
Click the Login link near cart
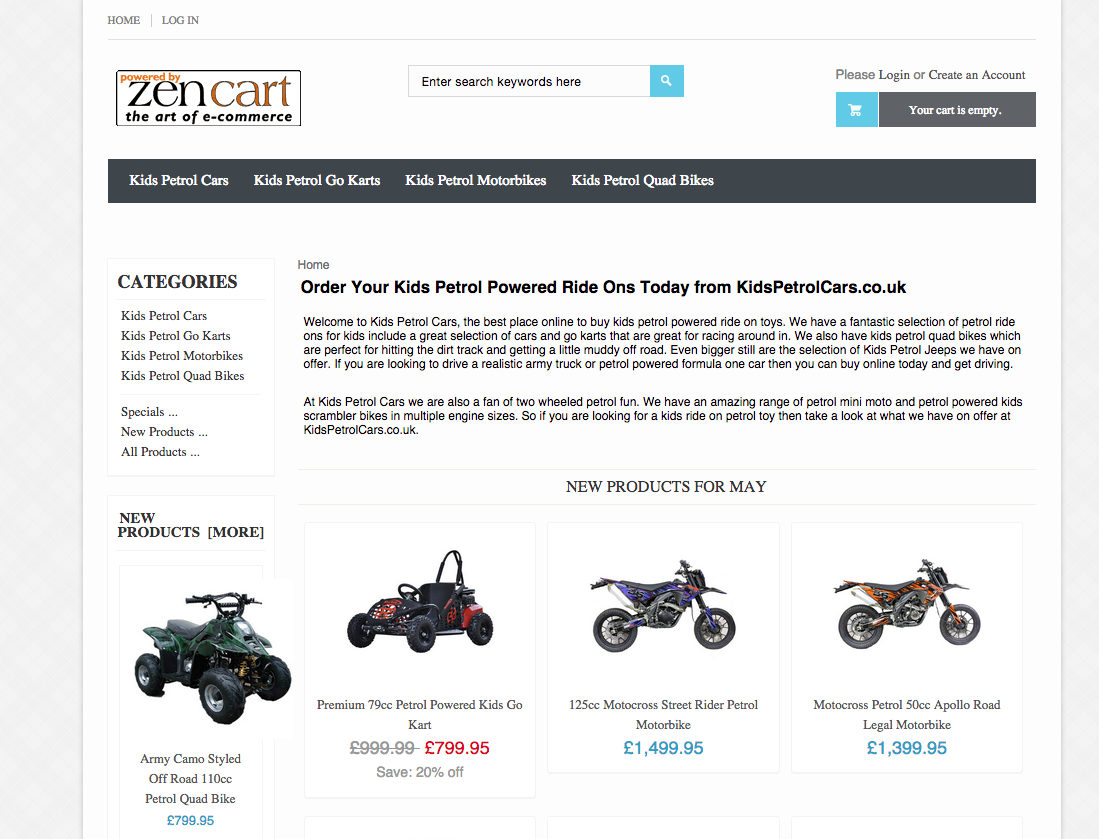[x=894, y=75]
